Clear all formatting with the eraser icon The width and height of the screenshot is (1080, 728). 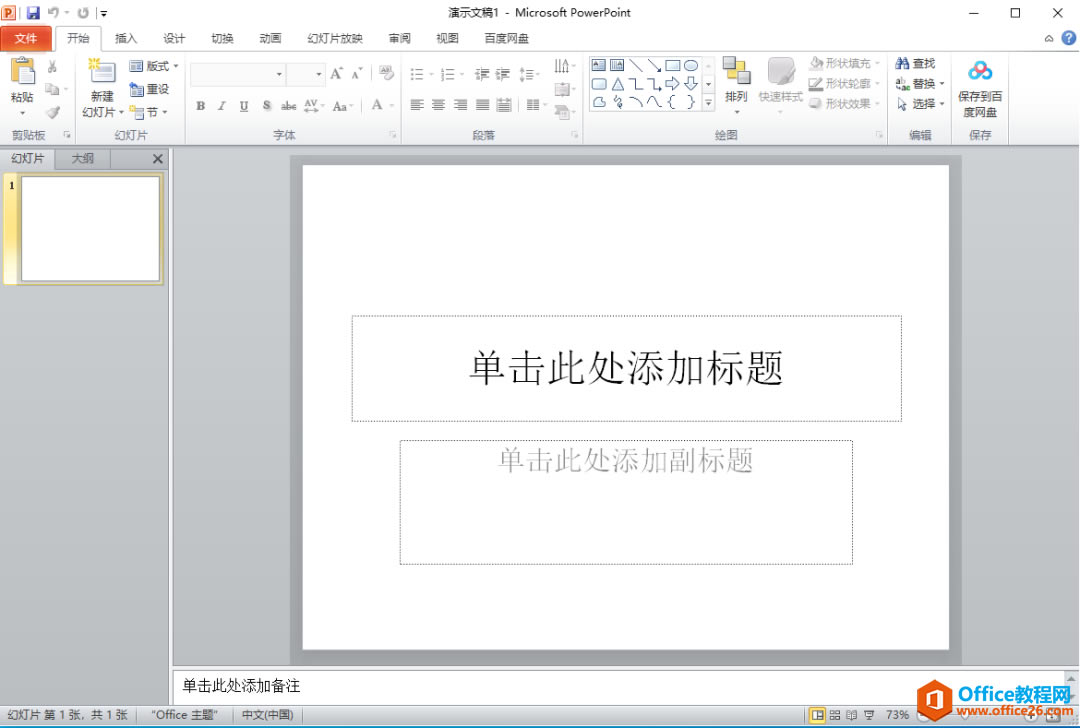(x=386, y=73)
